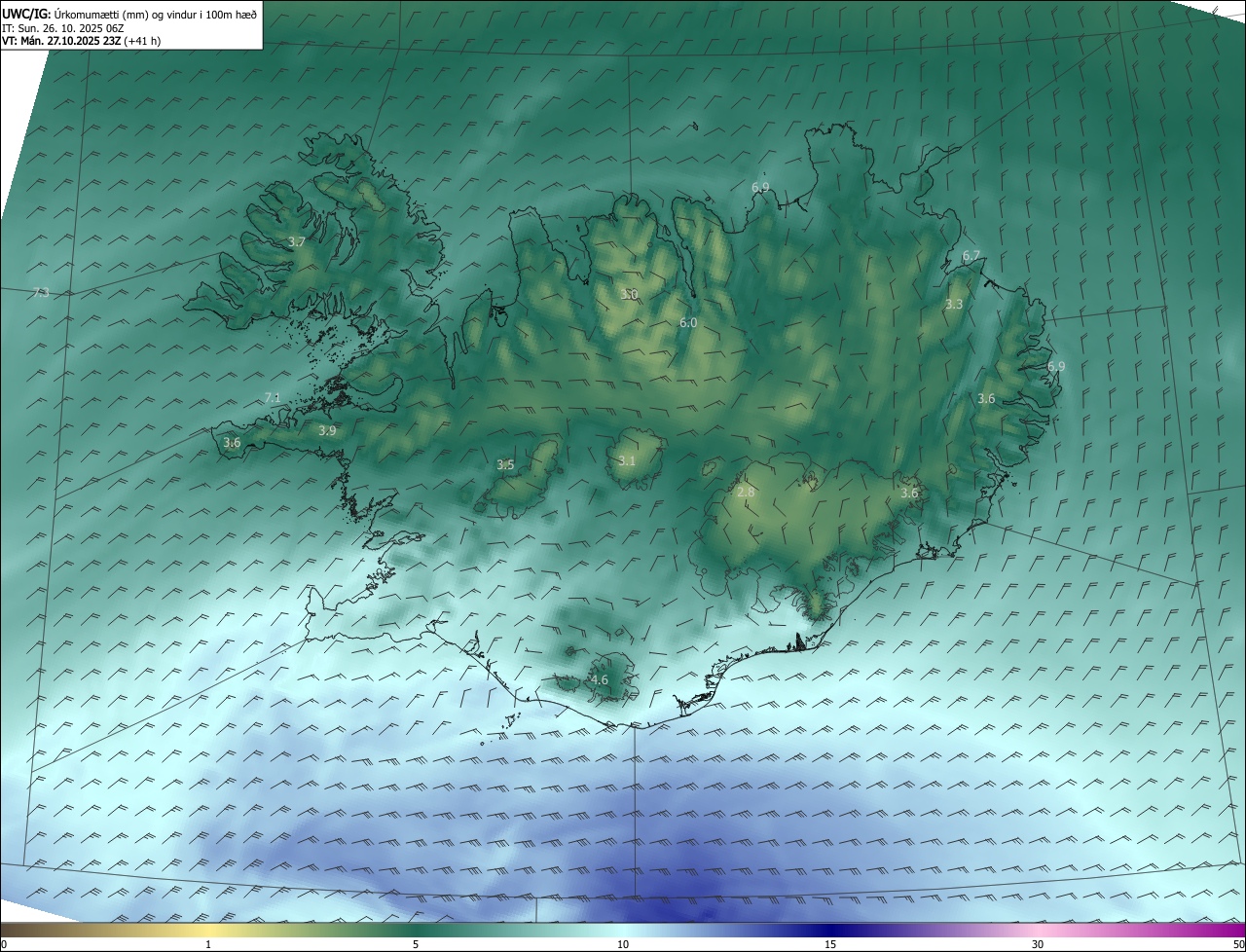The image size is (1246, 952).
Task: Select the 6.7 value on the northeast coast
Action: point(971,255)
